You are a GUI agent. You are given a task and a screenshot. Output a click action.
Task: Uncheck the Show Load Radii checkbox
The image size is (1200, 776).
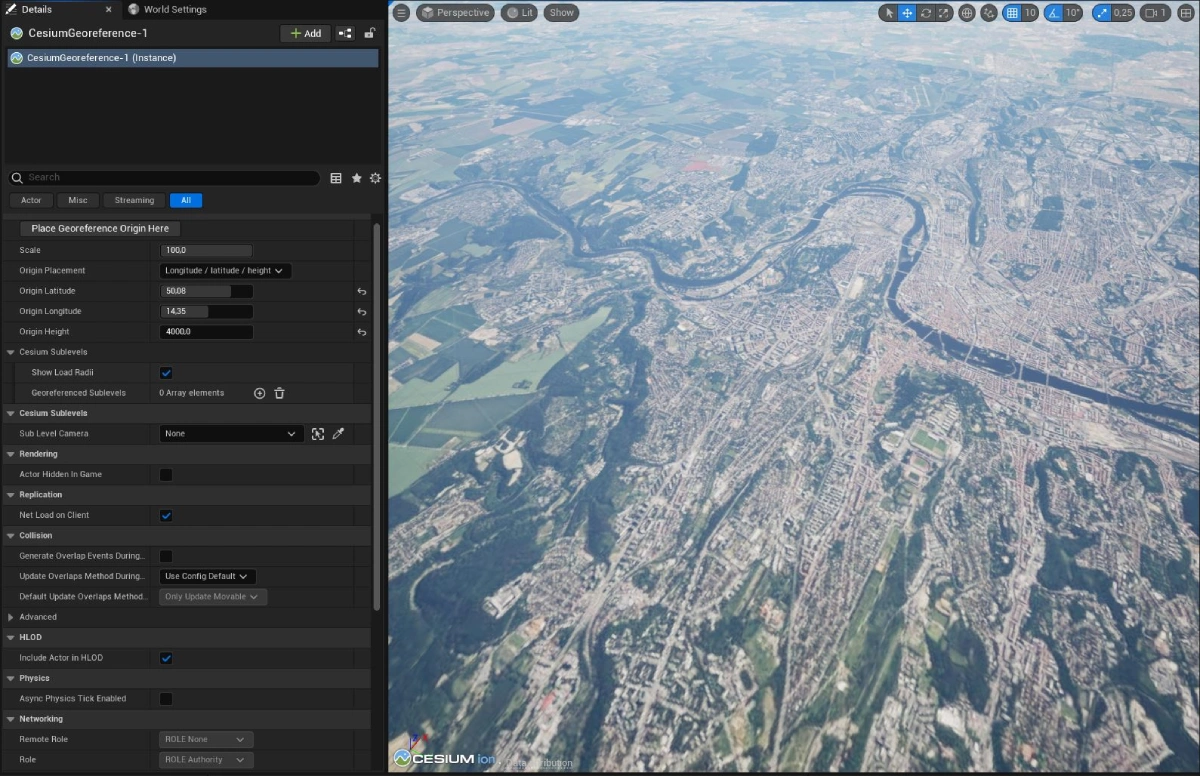pyautogui.click(x=166, y=373)
